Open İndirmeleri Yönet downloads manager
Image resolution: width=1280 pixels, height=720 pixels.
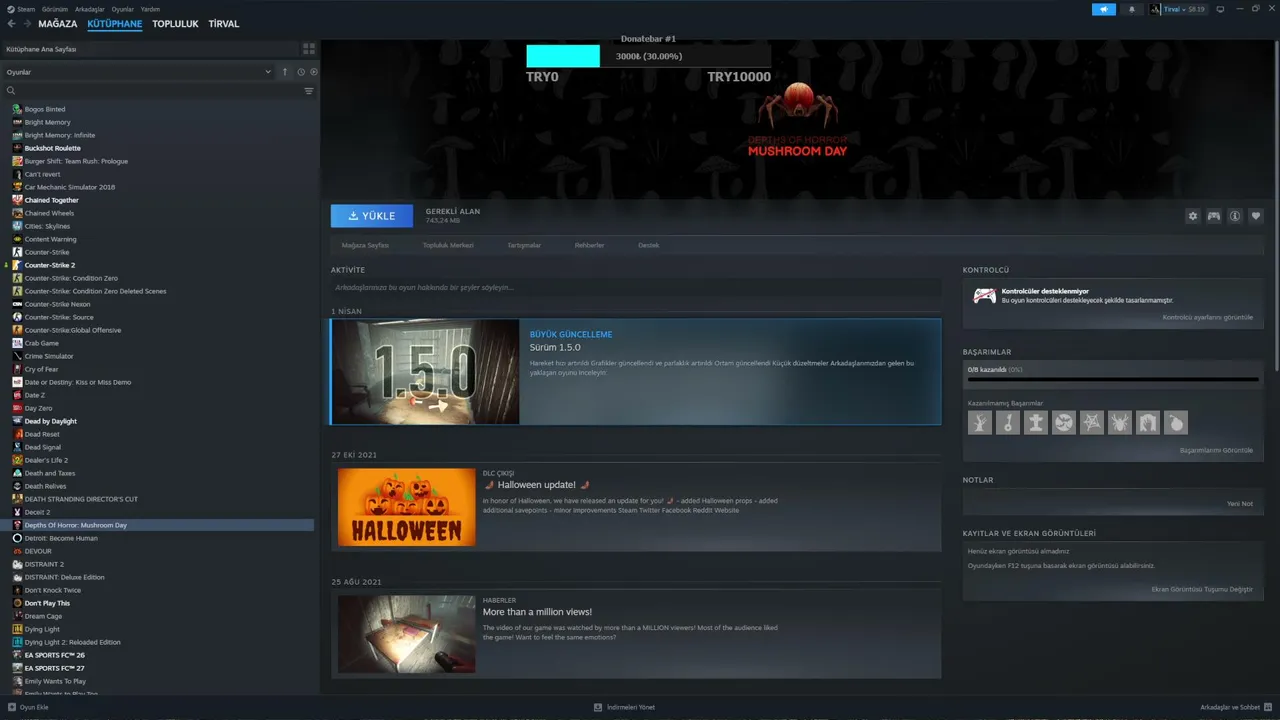click(624, 707)
